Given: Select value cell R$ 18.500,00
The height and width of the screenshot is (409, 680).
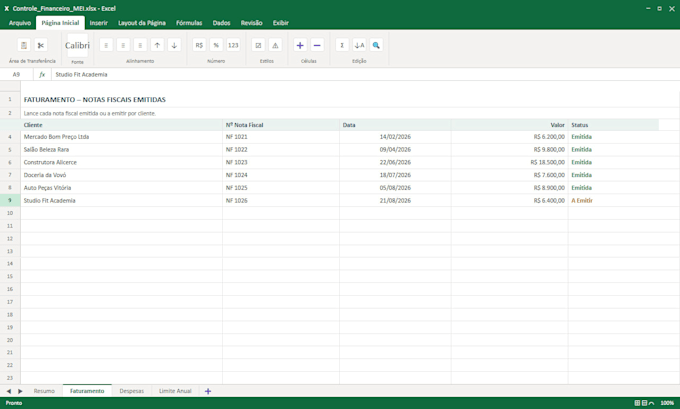Looking at the screenshot, I should 510,162.
